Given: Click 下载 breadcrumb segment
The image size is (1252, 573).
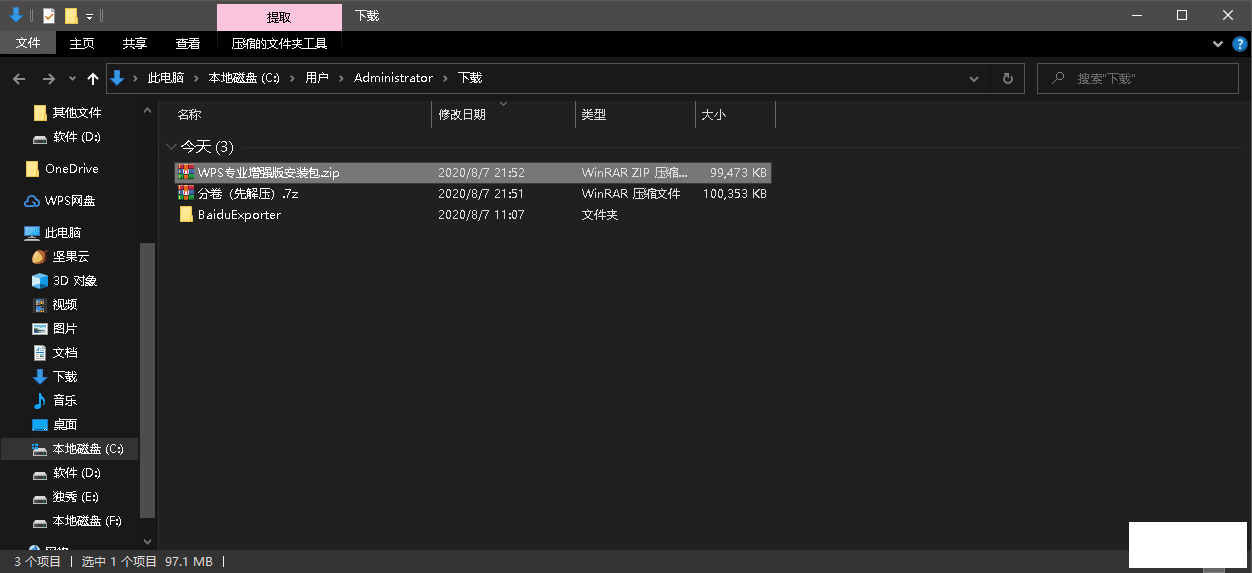Looking at the screenshot, I should [470, 78].
